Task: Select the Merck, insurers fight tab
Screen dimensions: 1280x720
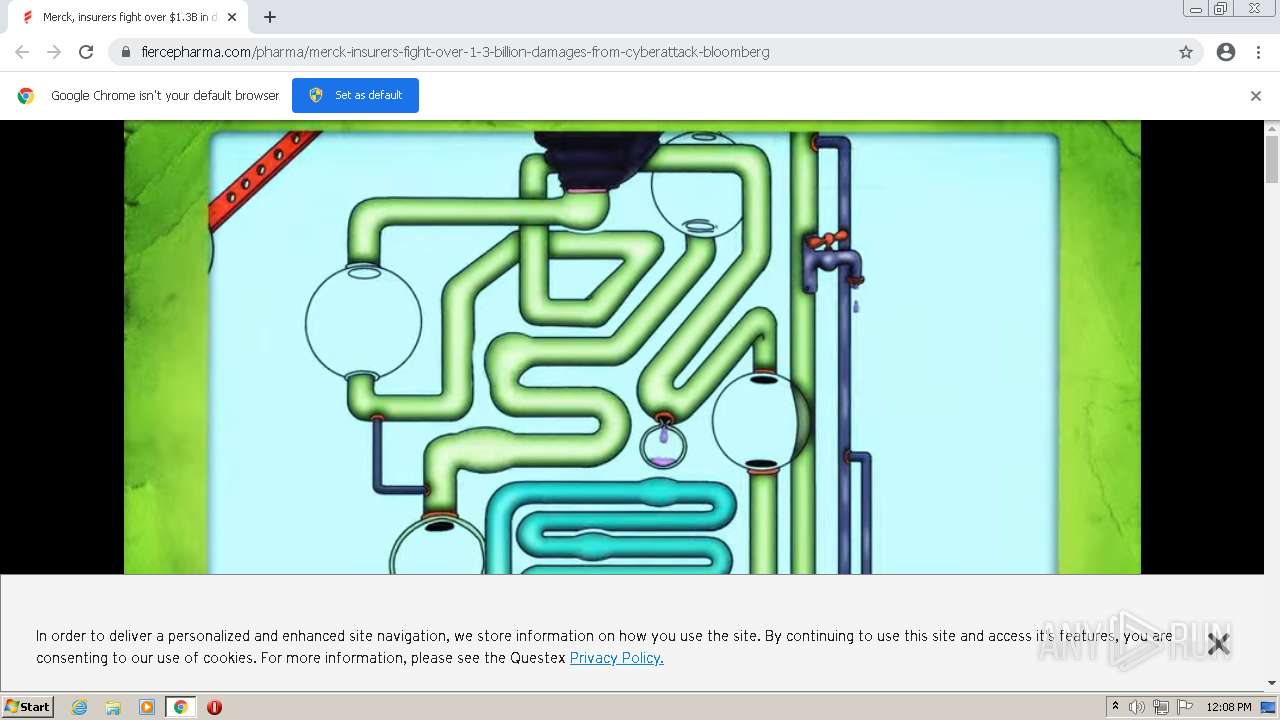Action: pos(130,17)
